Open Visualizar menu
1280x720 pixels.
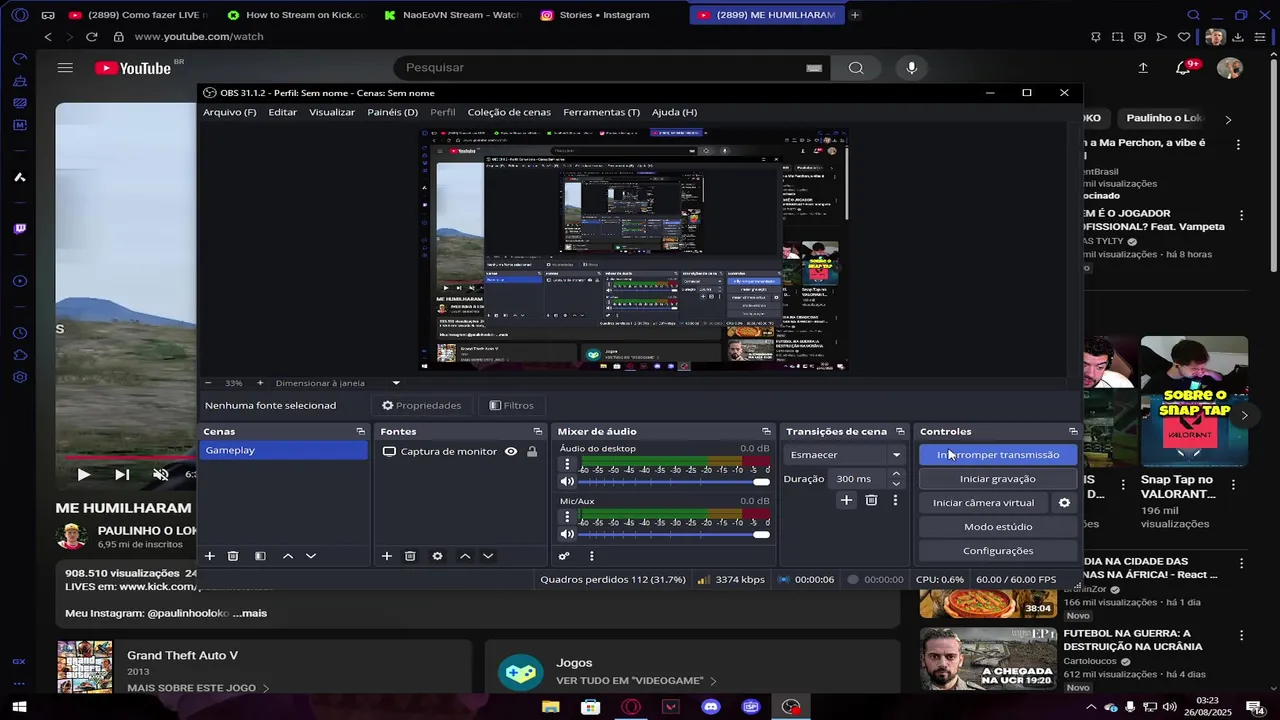point(332,112)
